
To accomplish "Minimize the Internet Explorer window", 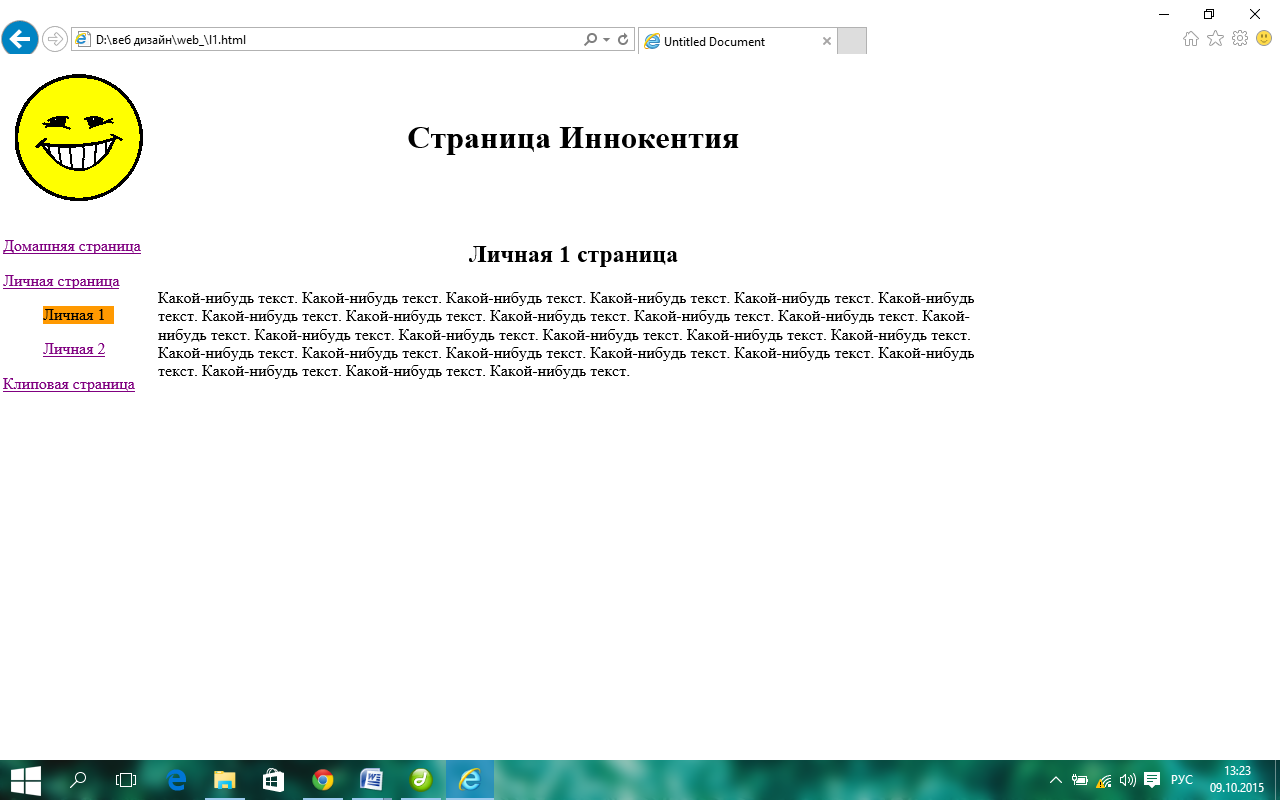I will [x=1164, y=14].
